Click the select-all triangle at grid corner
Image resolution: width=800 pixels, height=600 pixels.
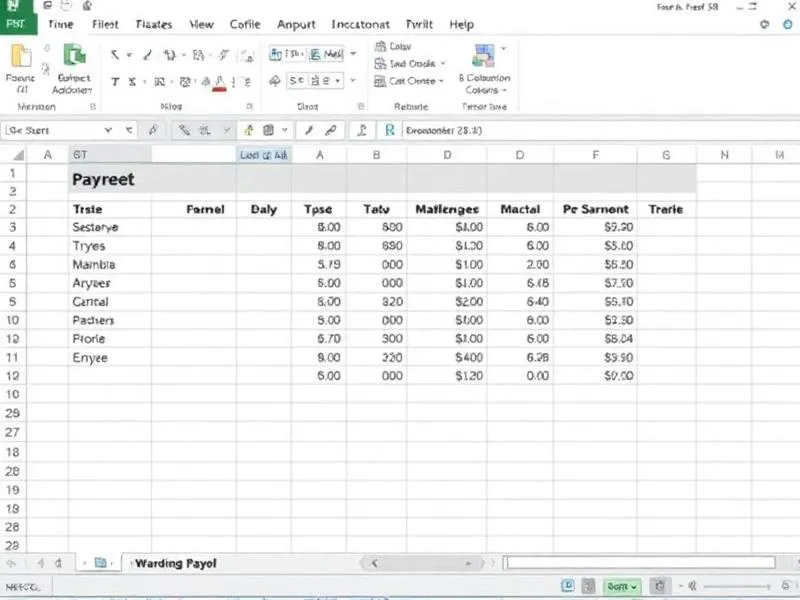[18, 155]
